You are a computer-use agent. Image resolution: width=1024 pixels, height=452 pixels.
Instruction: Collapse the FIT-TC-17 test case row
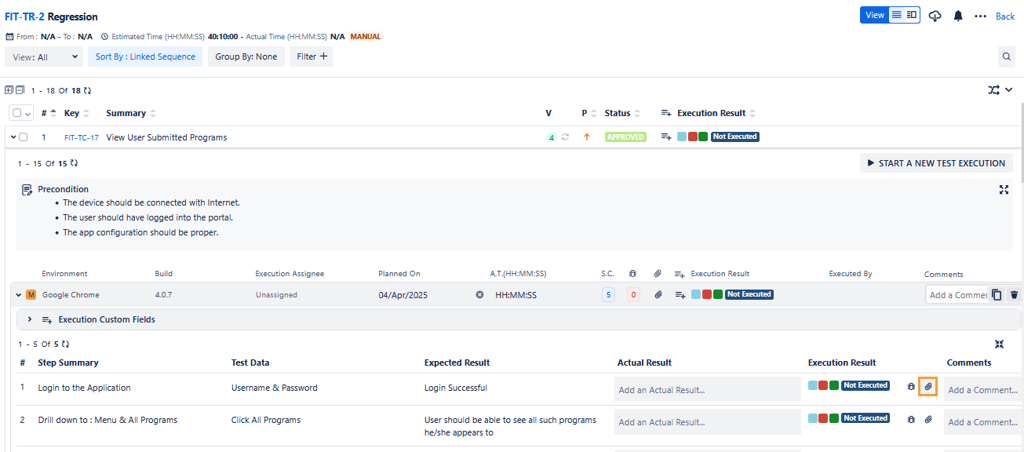[13, 137]
